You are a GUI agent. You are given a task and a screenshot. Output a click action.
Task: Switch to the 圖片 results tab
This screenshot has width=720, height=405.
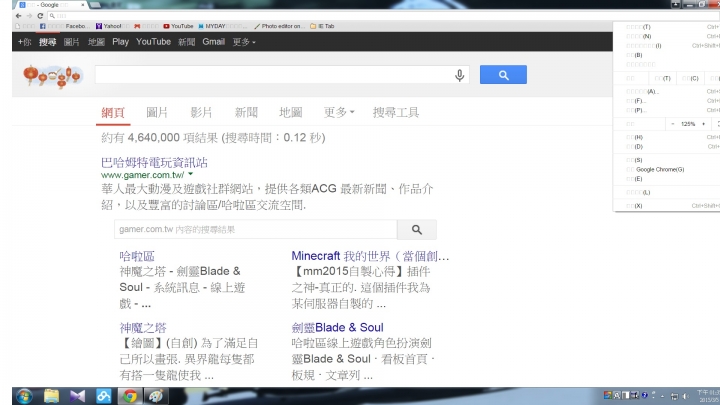click(157, 112)
